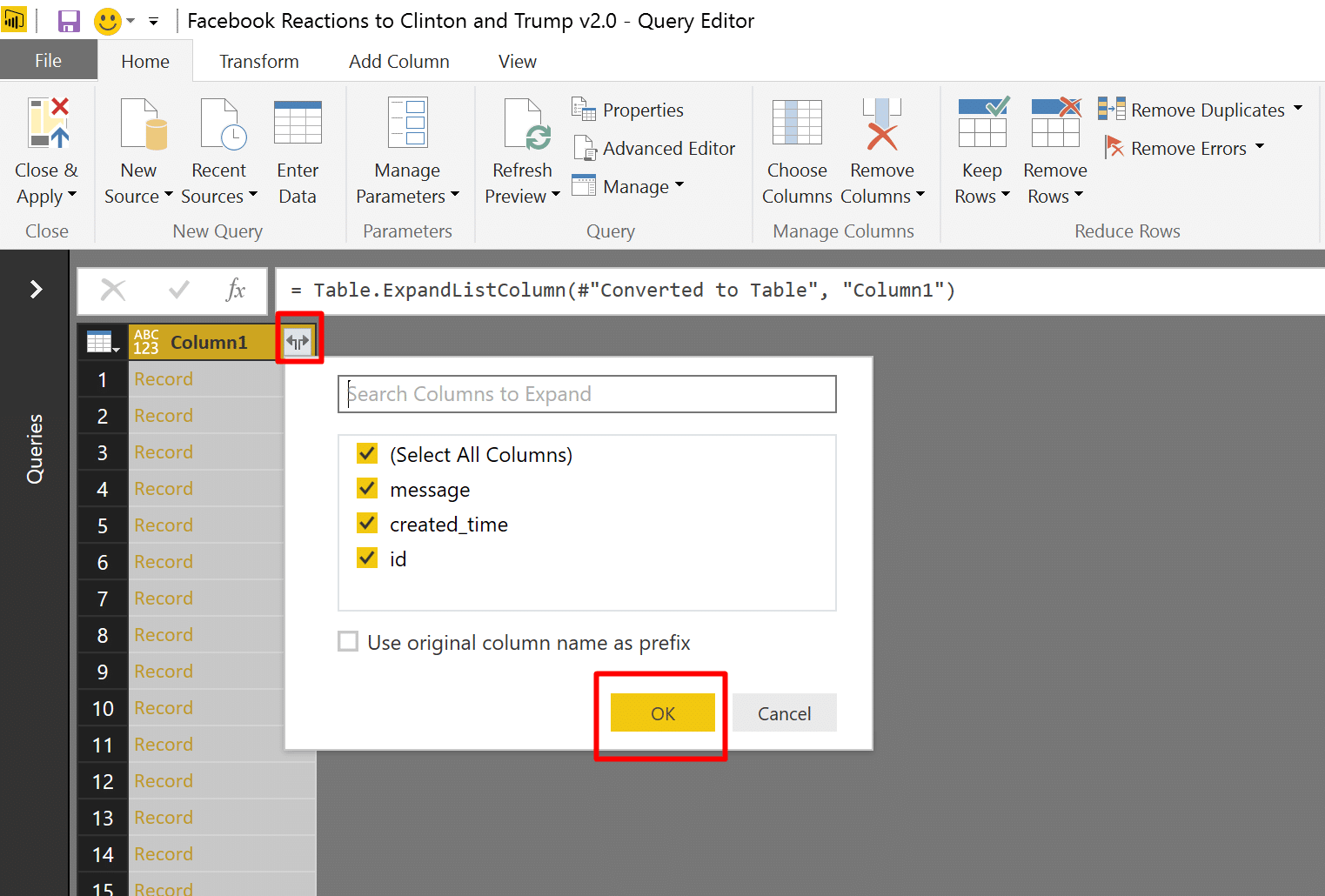Expand the Queries pane chevron
The image size is (1325, 896).
coord(36,289)
